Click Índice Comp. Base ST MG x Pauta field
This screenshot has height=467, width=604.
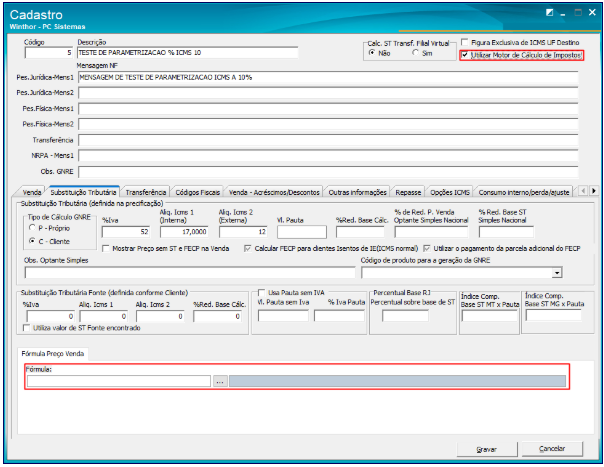click(554, 315)
